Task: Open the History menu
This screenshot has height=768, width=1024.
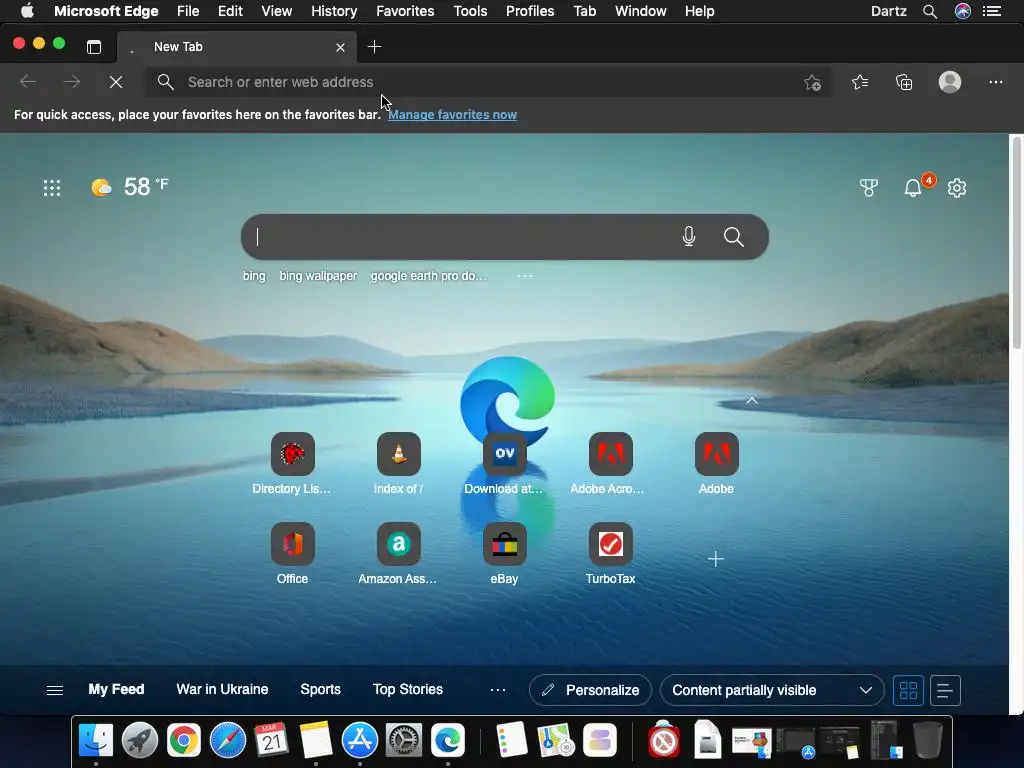Action: pos(334,11)
